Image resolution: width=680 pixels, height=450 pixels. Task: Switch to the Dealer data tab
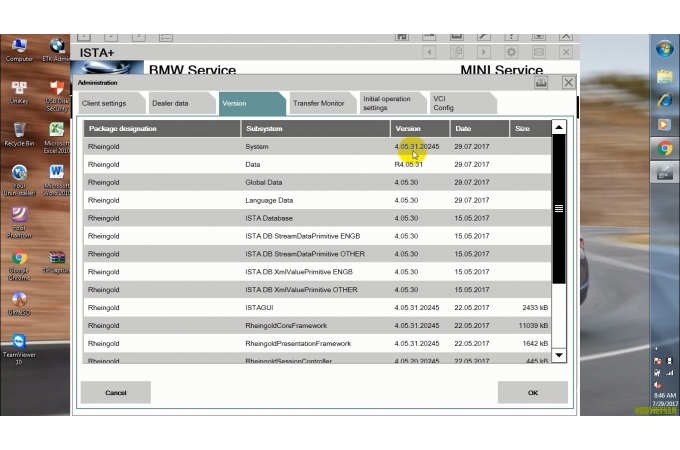tap(181, 103)
